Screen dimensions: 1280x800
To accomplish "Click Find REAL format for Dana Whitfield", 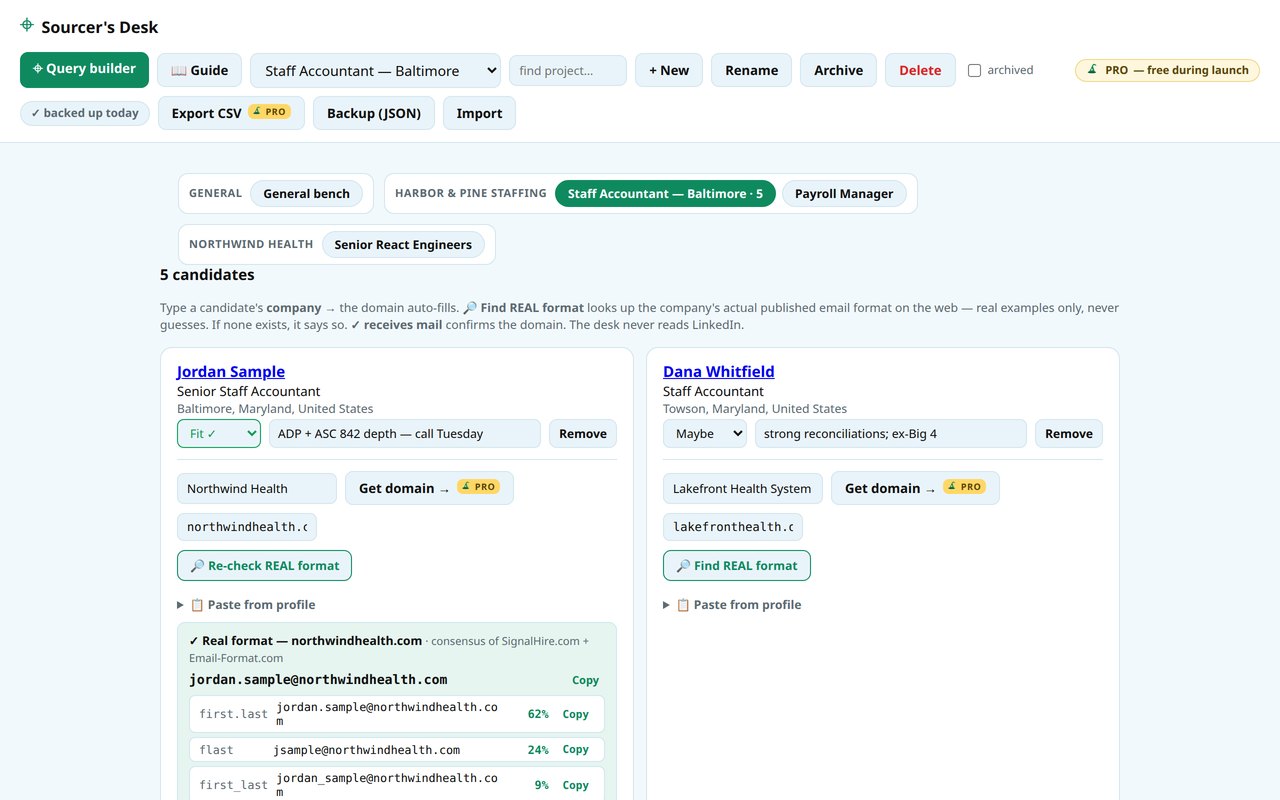I will click(737, 565).
